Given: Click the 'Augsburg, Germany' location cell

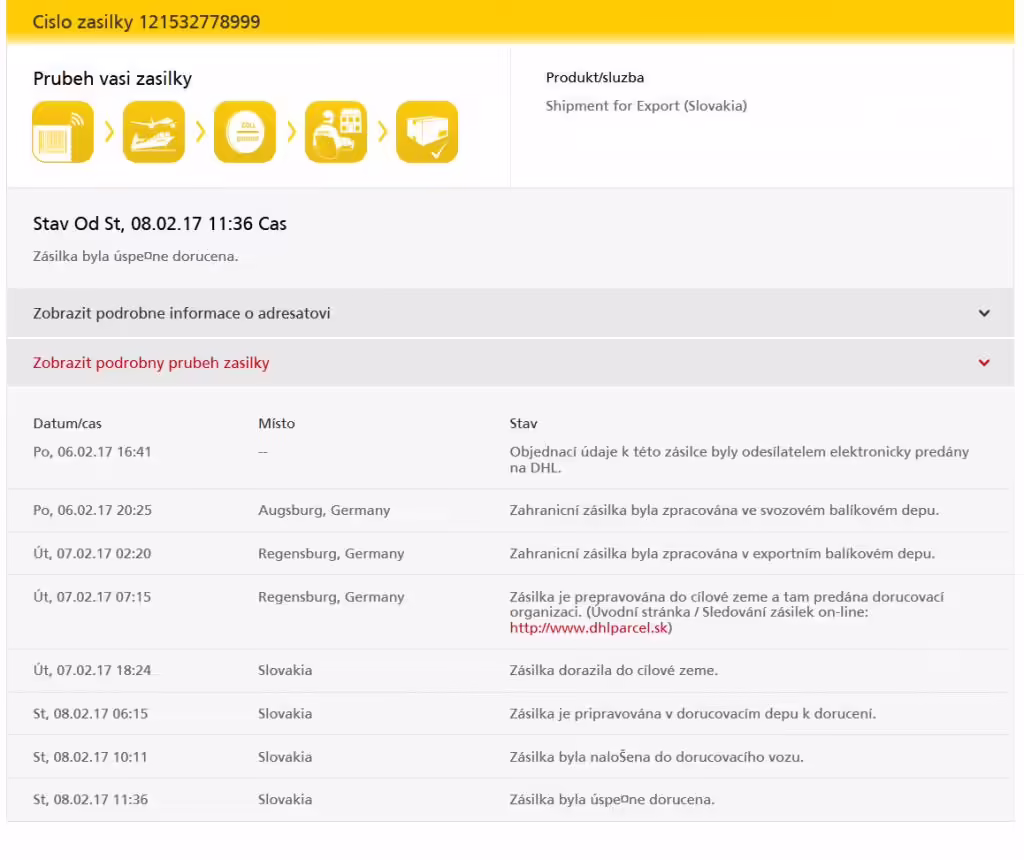Looking at the screenshot, I should (324, 510).
